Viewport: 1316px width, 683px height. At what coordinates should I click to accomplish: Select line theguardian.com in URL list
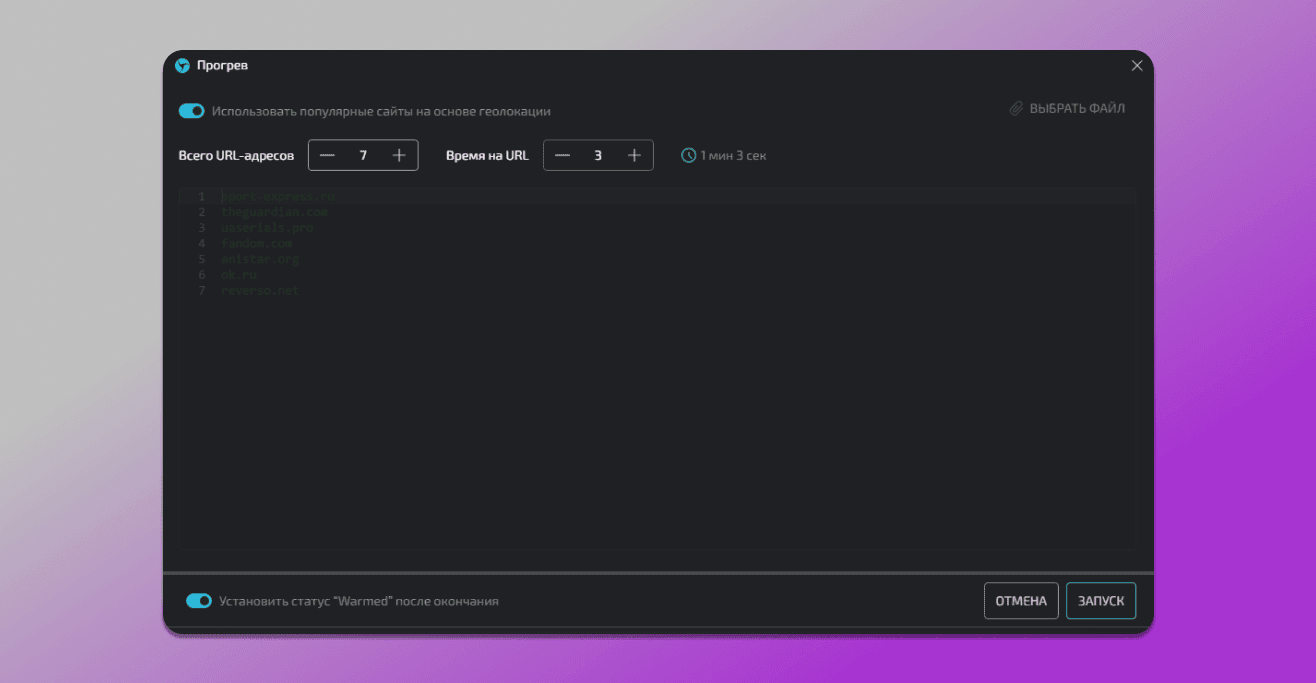click(x=275, y=212)
